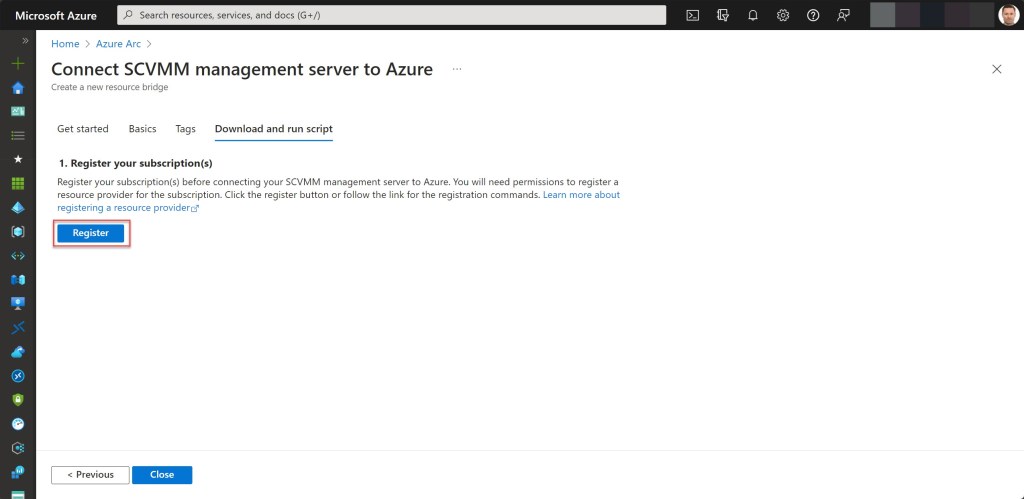Go to Home from the sidebar icon
Image resolution: width=1024 pixels, height=499 pixels.
click(x=17, y=87)
